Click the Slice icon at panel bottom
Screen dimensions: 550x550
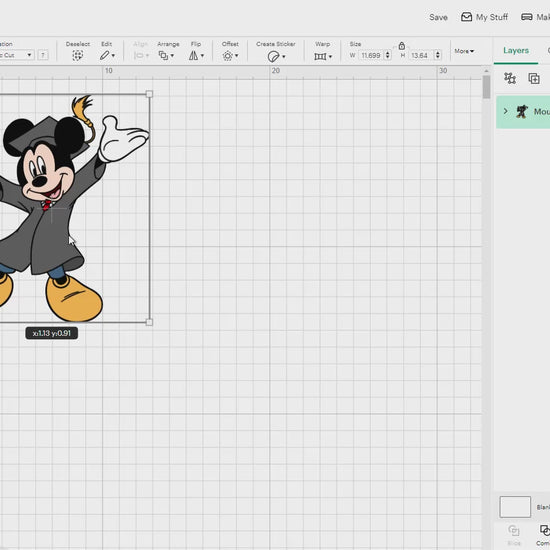(514, 530)
